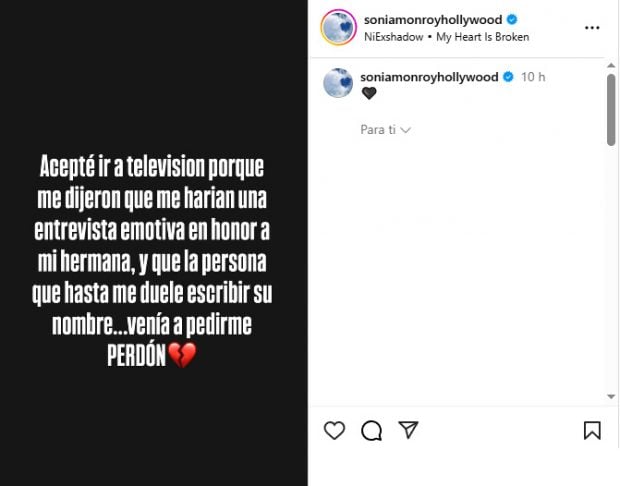
Task: Click the post image with text
Action: (x=154, y=243)
